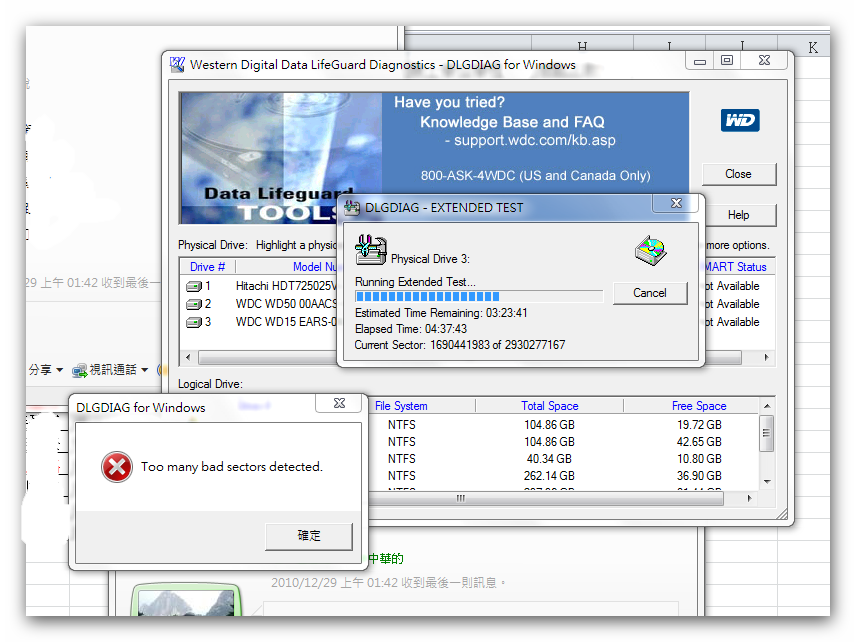Click the Data Lifeguard Tools banner image
Screen dimensions: 856x642
point(281,158)
